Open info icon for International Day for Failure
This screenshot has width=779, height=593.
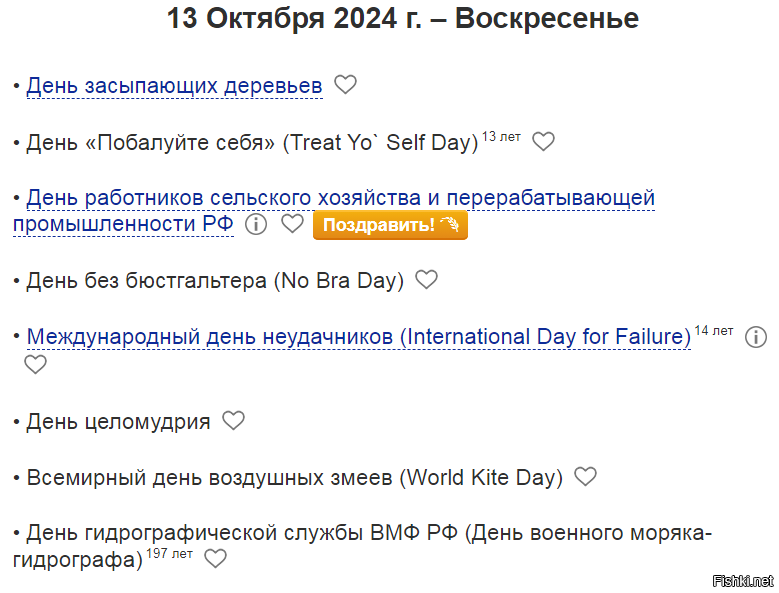click(756, 337)
